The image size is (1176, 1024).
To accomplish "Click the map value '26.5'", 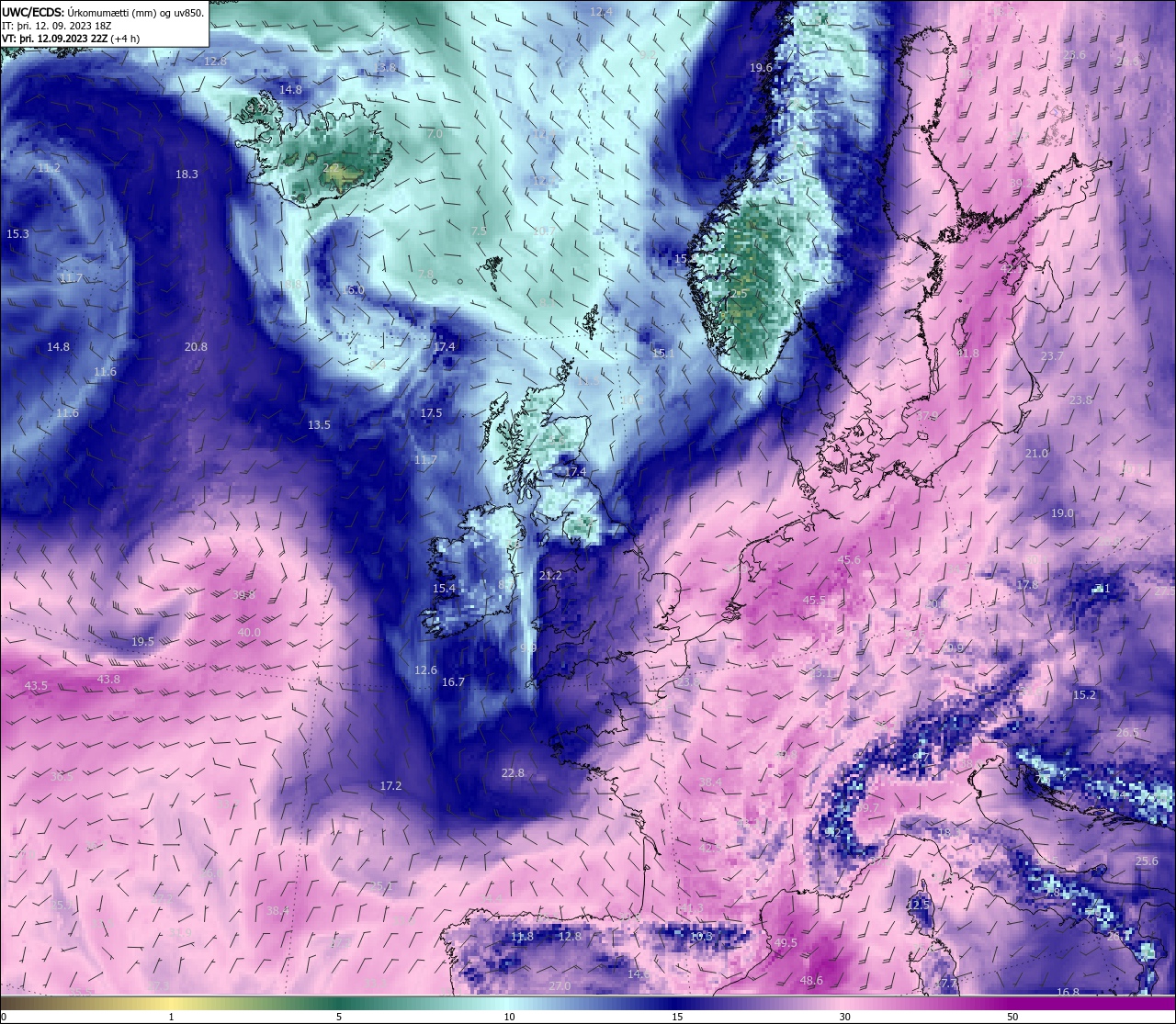I will (1127, 733).
